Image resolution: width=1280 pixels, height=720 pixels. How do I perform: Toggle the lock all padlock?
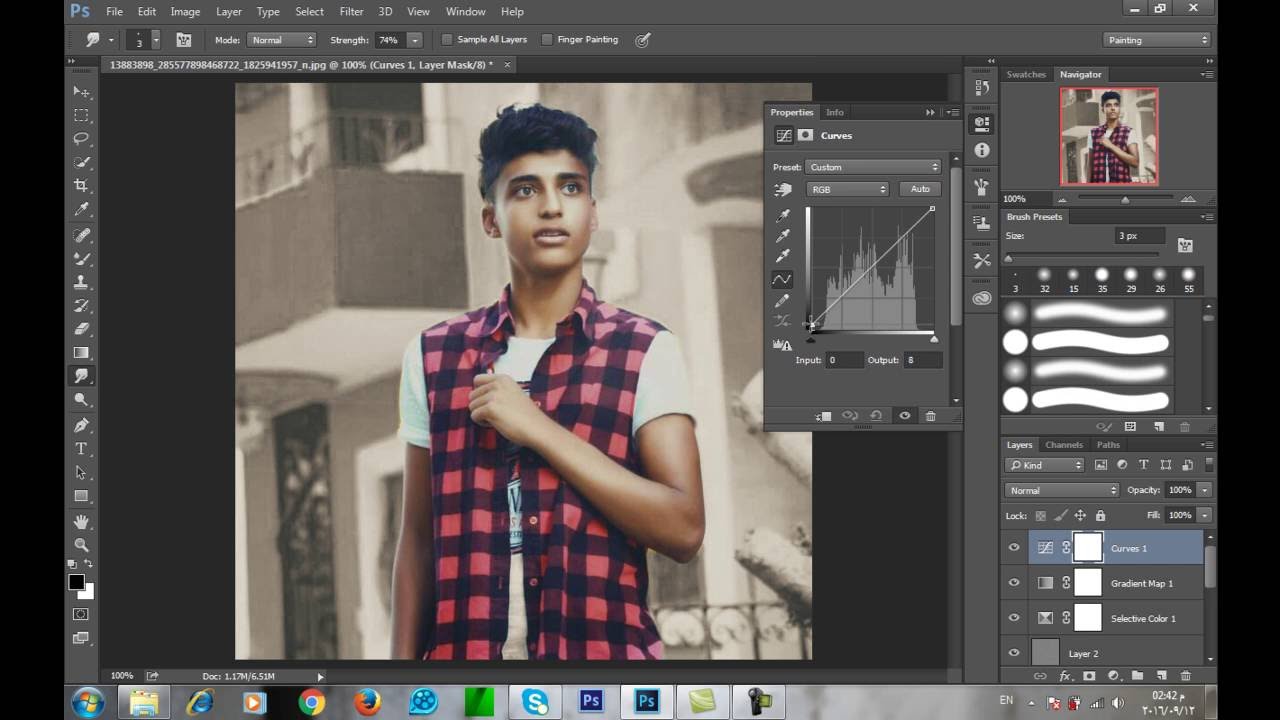coord(1100,516)
